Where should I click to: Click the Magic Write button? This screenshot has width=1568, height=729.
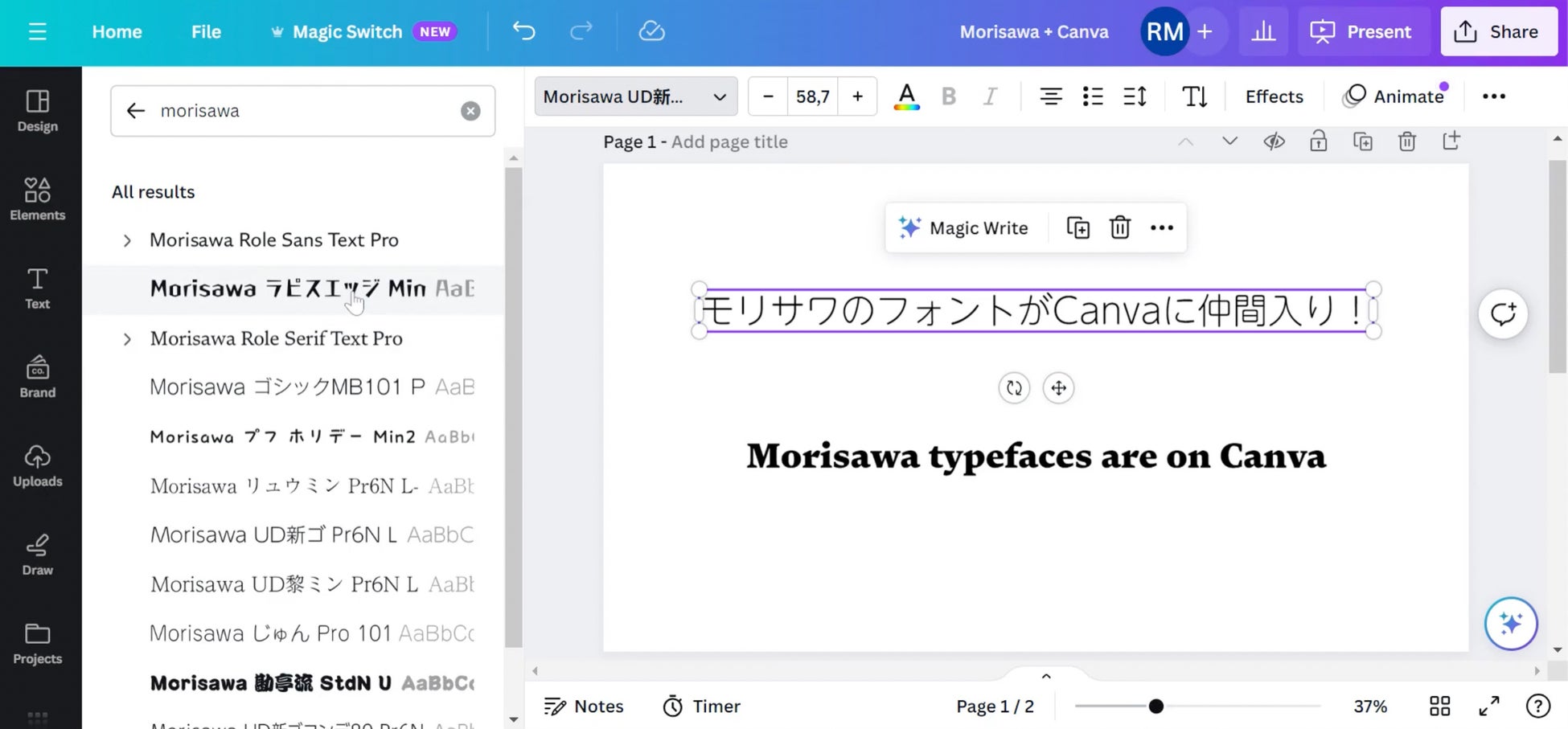pyautogui.click(x=963, y=227)
